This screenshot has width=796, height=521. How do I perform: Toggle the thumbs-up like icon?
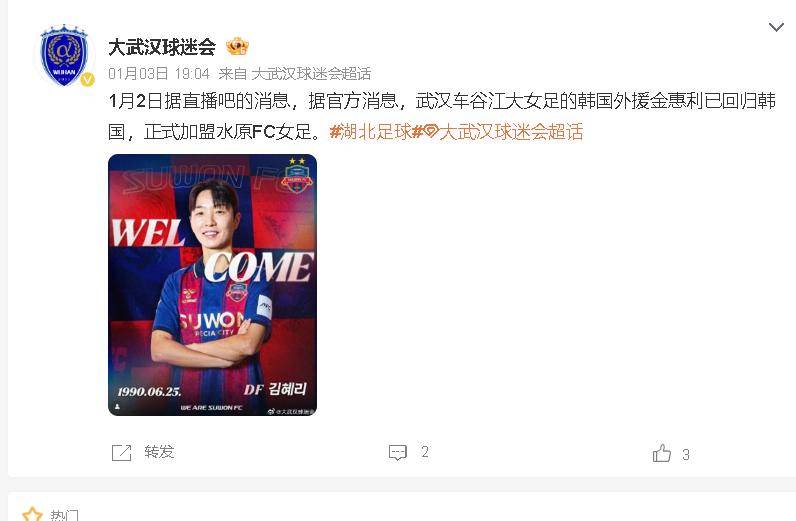pyautogui.click(x=661, y=453)
